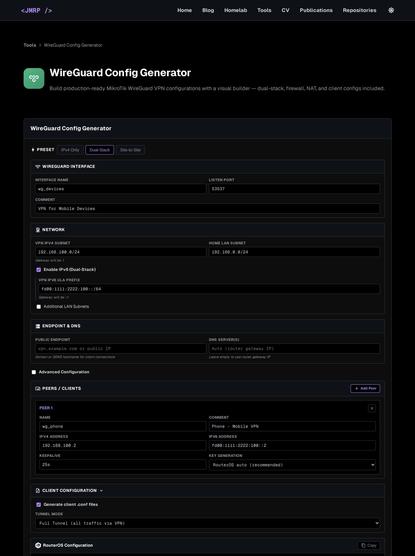Open the CV page

285,10
